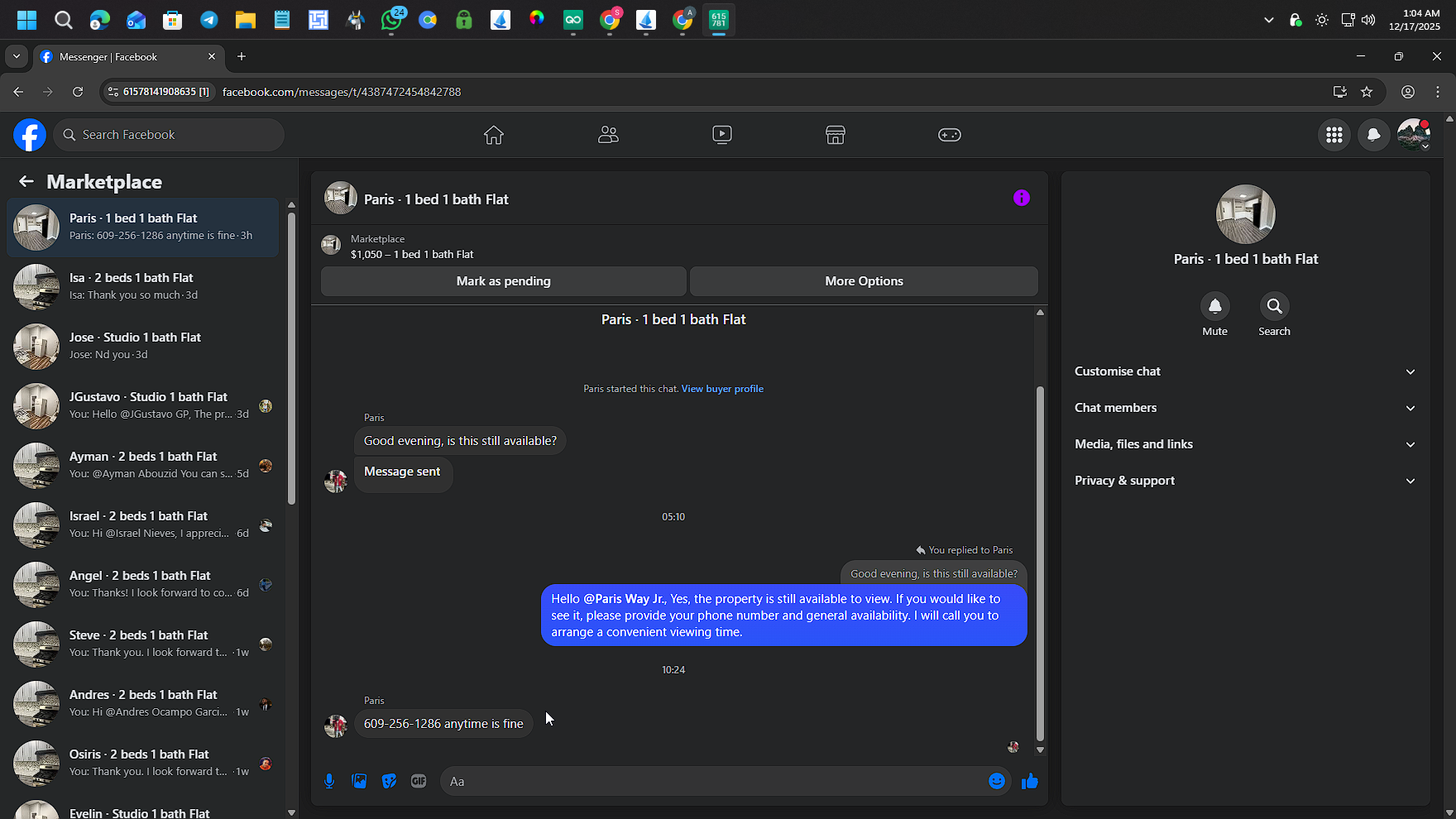Open Telegram from the Windows taskbar
1456x819 pixels.
pos(209,20)
